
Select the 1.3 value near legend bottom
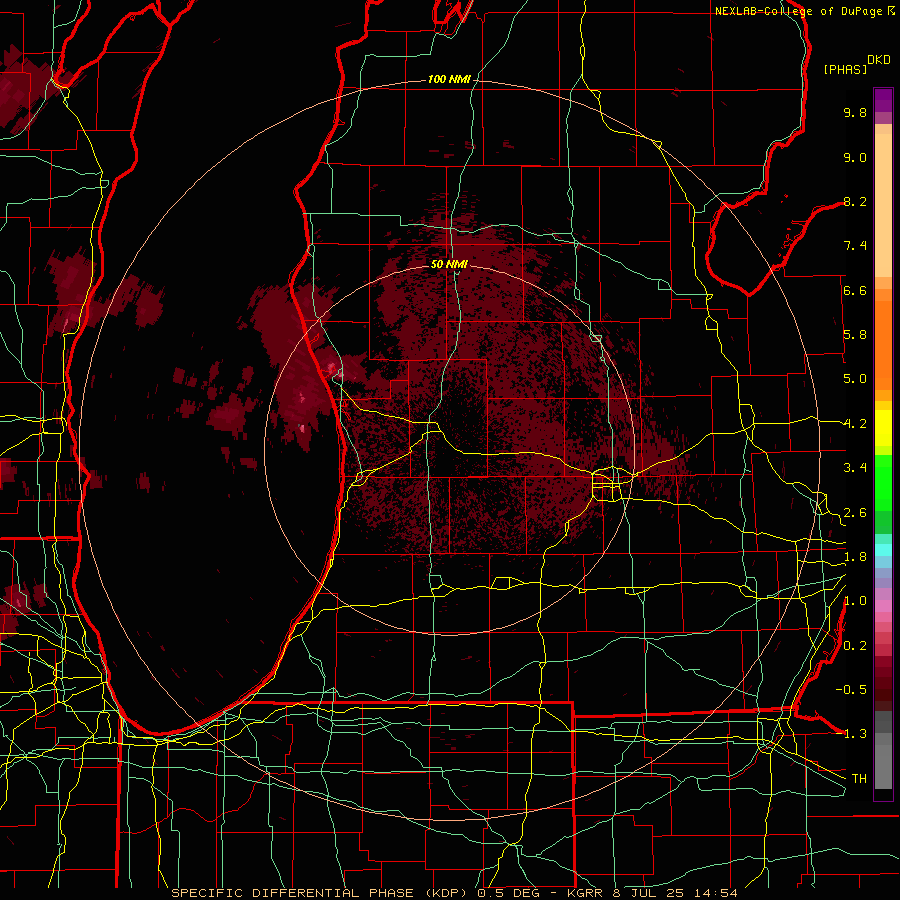pos(855,734)
